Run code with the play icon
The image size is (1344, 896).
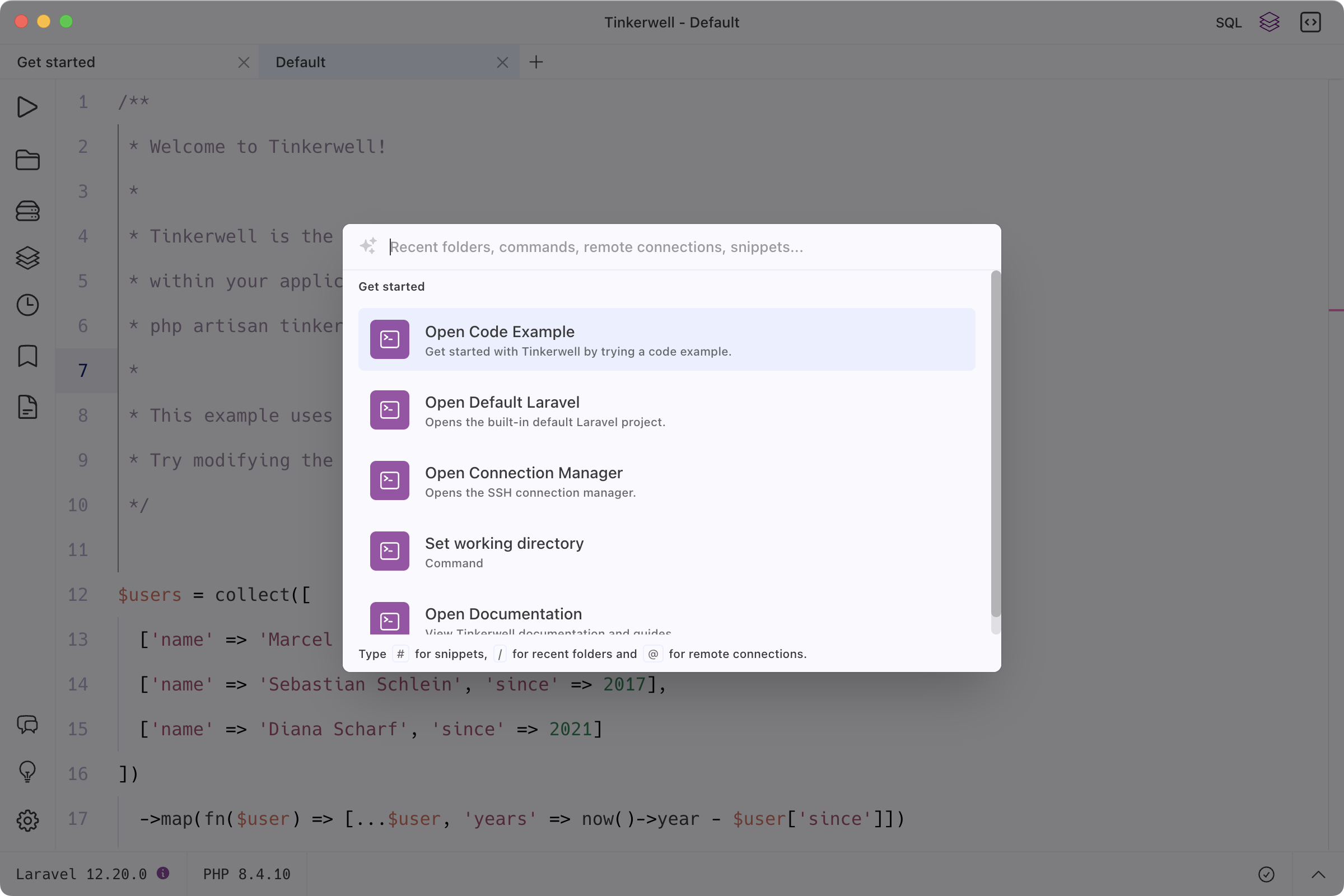[x=27, y=107]
